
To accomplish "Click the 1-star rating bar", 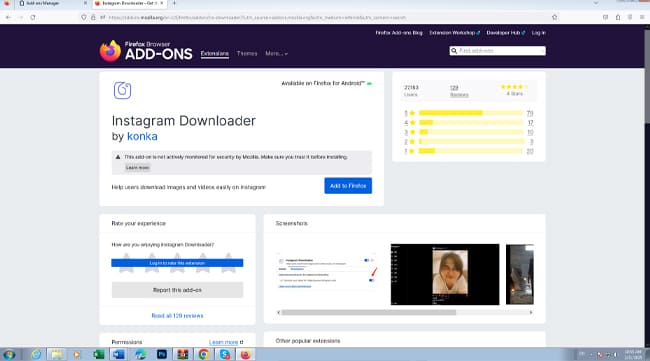I will (x=471, y=151).
